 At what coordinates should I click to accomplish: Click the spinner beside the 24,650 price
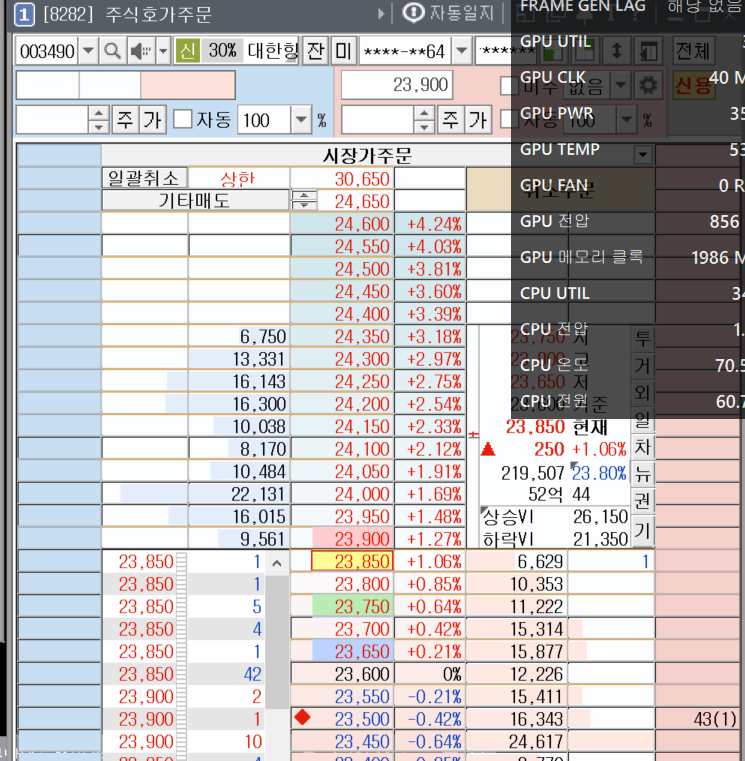(300, 200)
